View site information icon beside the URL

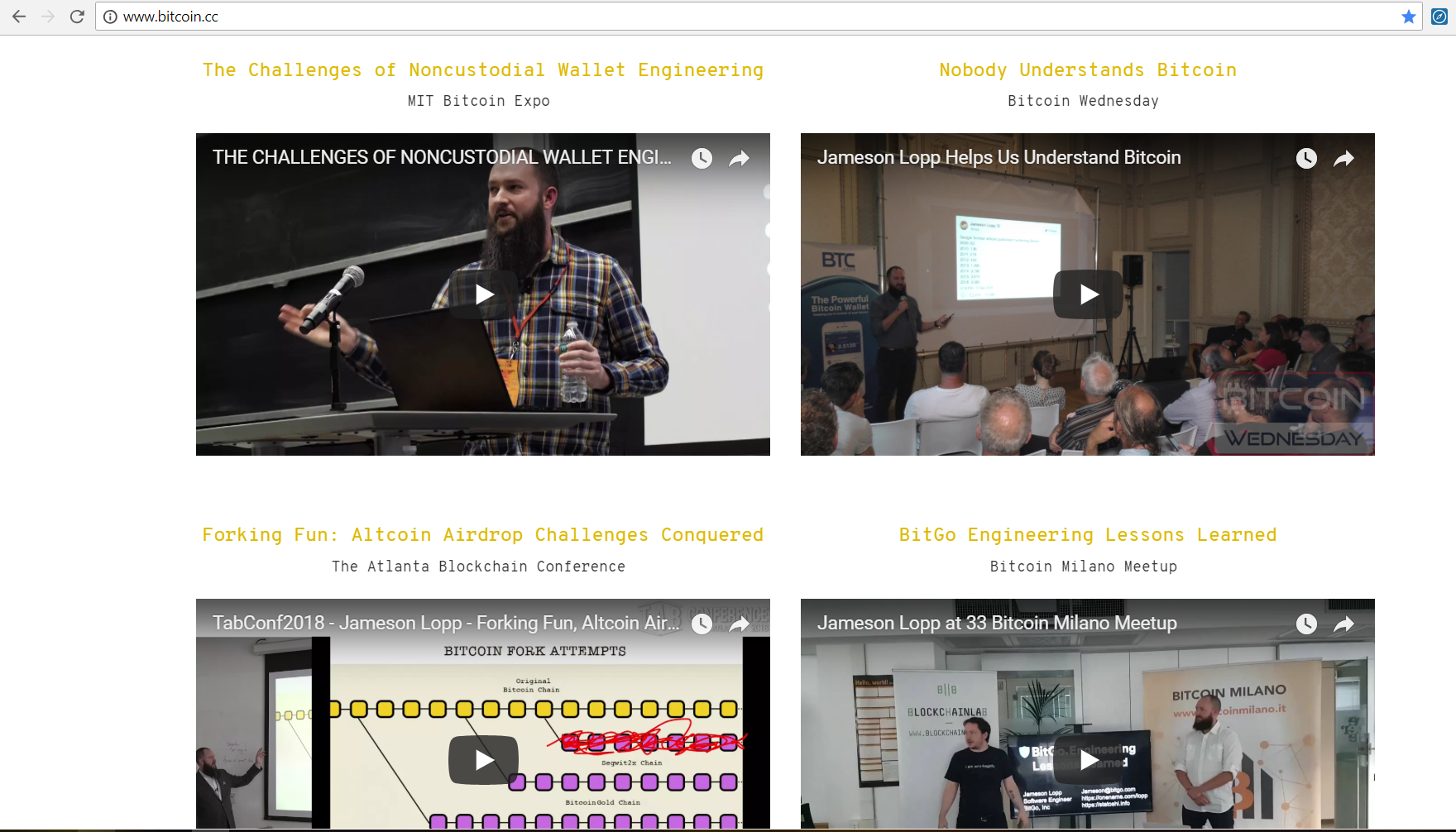coord(110,17)
